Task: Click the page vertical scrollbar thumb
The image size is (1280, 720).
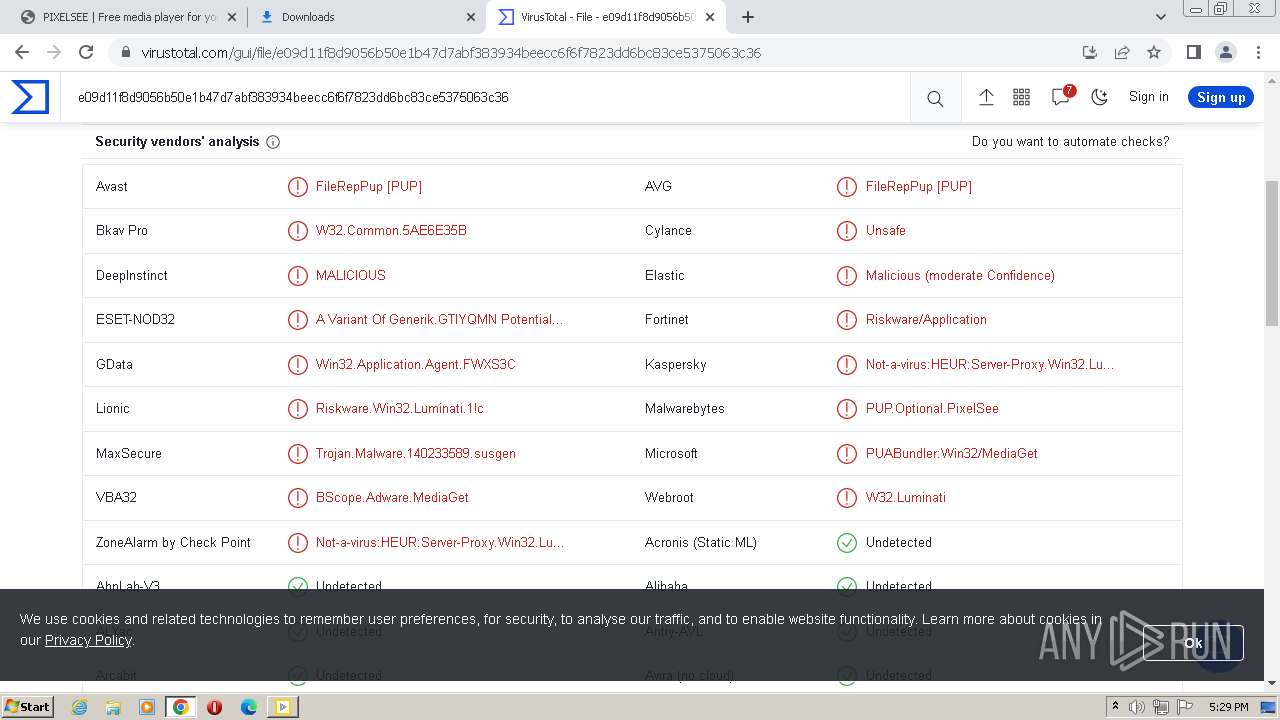Action: 1272,253
